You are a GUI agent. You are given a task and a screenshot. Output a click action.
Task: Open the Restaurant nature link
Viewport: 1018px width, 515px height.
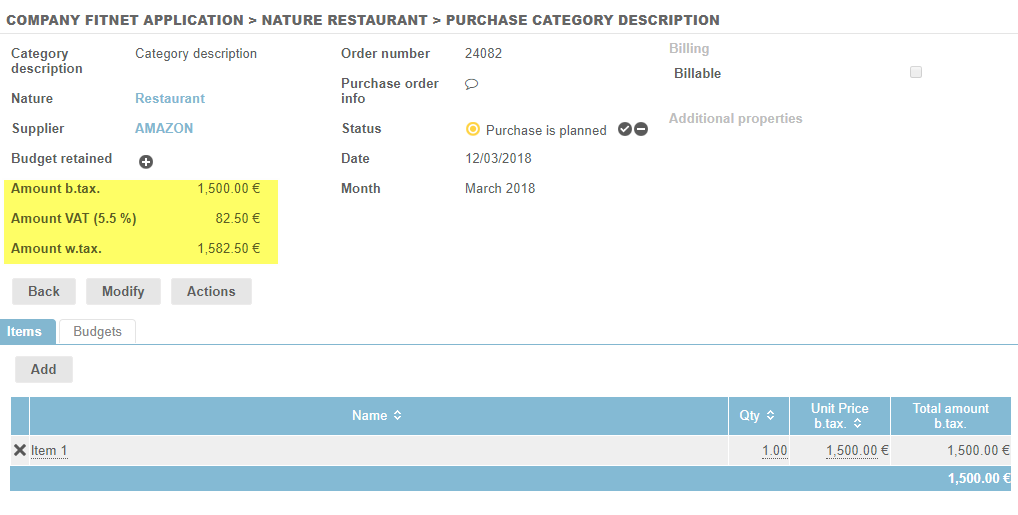(170, 99)
